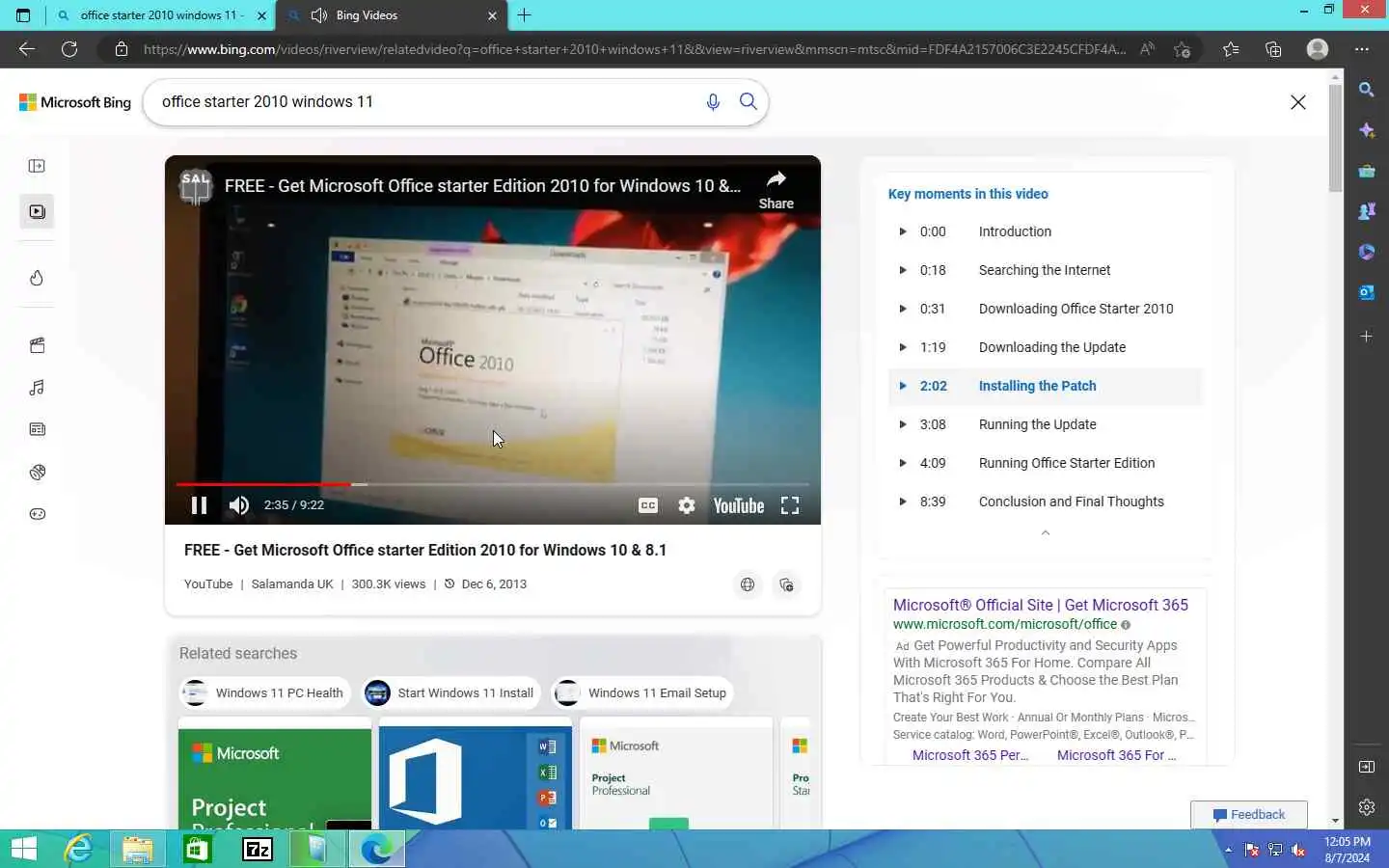Screen dimensions: 1389x868
Task: Click the Feedback button
Action: click(x=1248, y=815)
